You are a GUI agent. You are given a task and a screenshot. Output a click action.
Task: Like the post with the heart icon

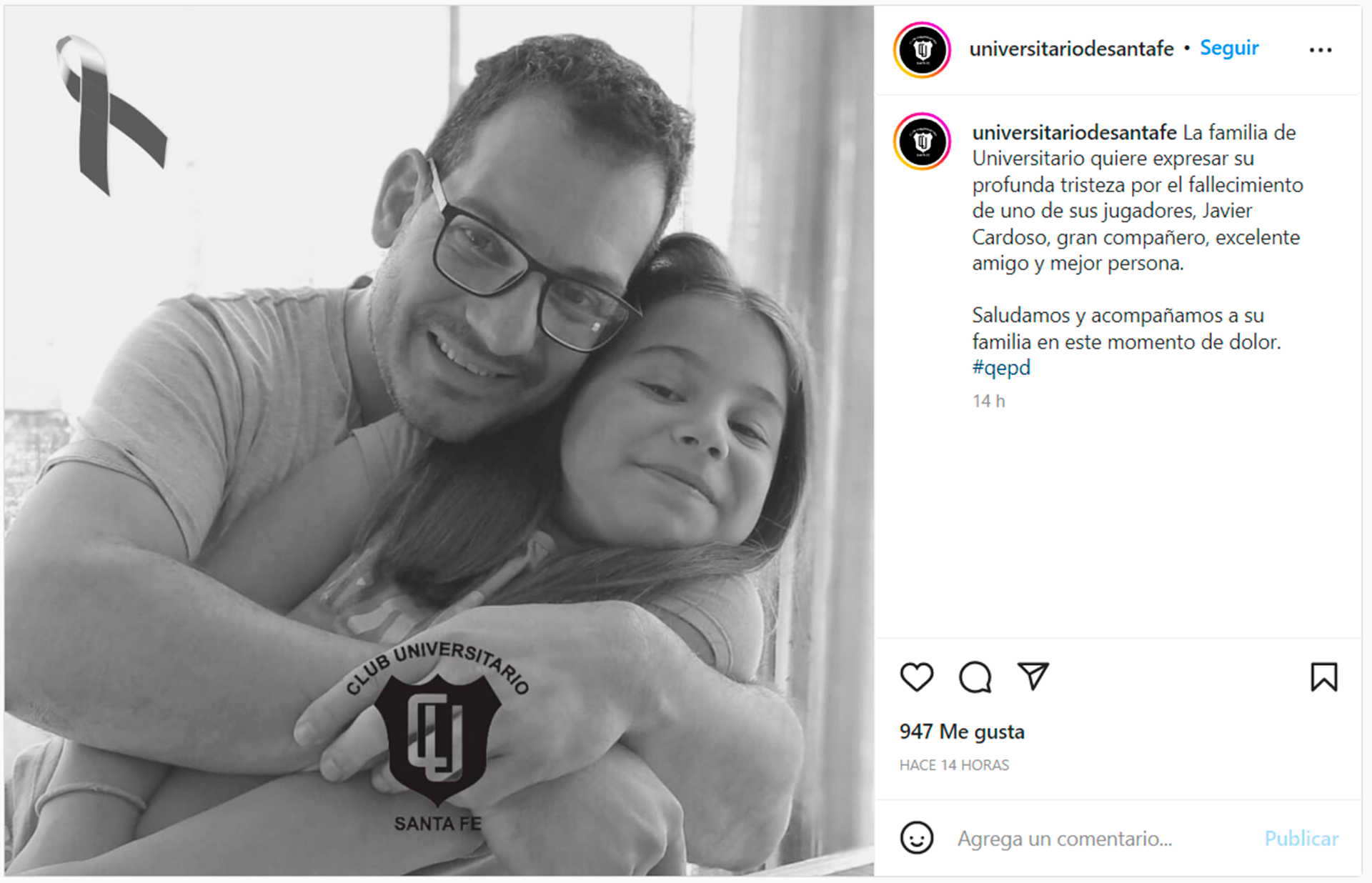(916, 677)
